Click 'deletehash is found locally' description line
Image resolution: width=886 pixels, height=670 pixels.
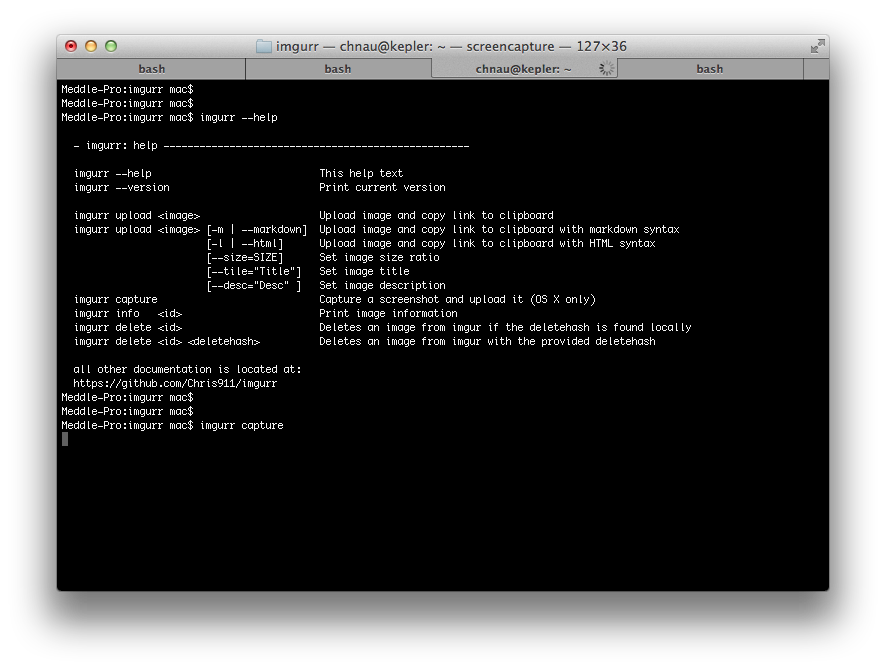pos(505,328)
